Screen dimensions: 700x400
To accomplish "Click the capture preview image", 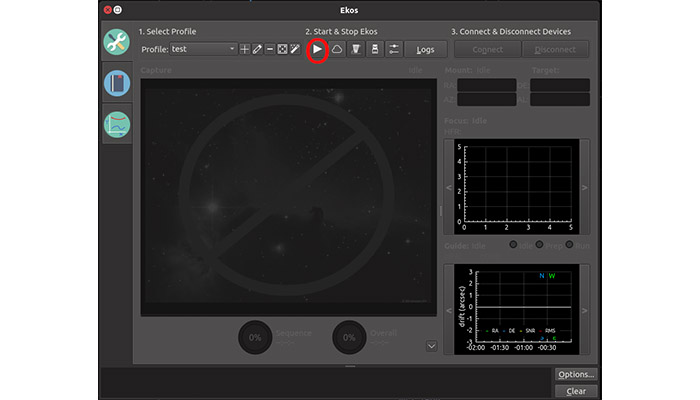I will click(x=288, y=197).
